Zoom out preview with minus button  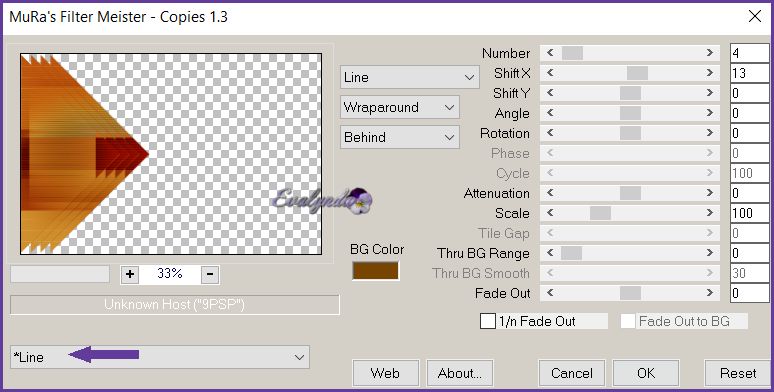point(210,274)
